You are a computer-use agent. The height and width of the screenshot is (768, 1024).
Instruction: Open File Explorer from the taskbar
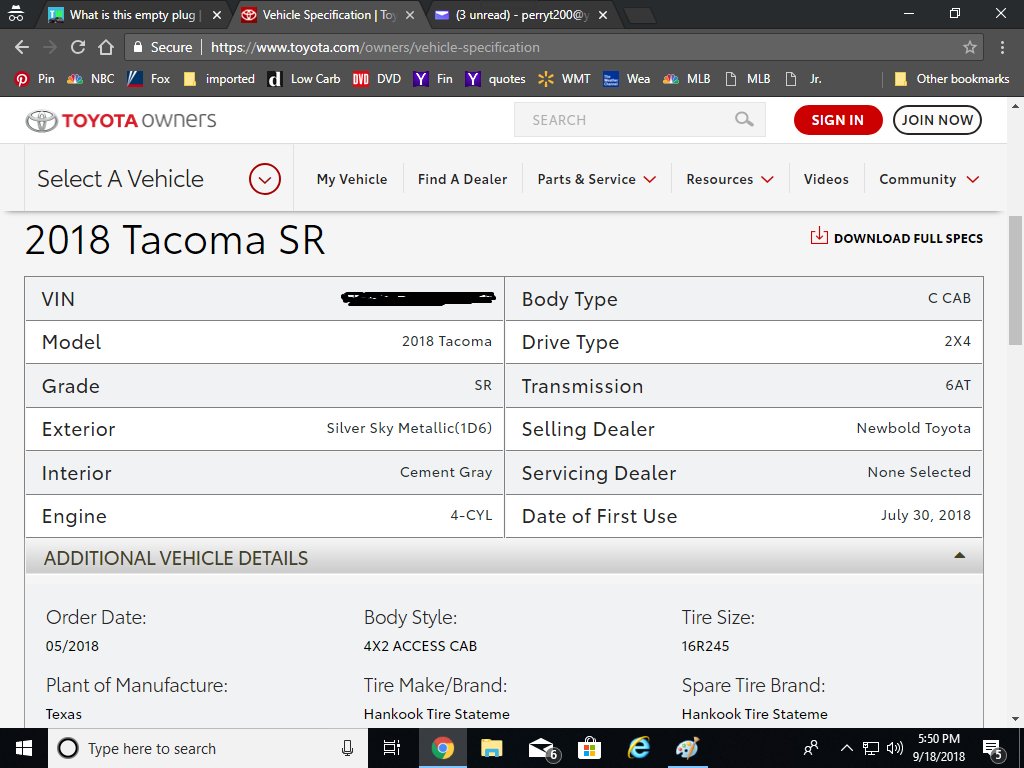pos(491,748)
